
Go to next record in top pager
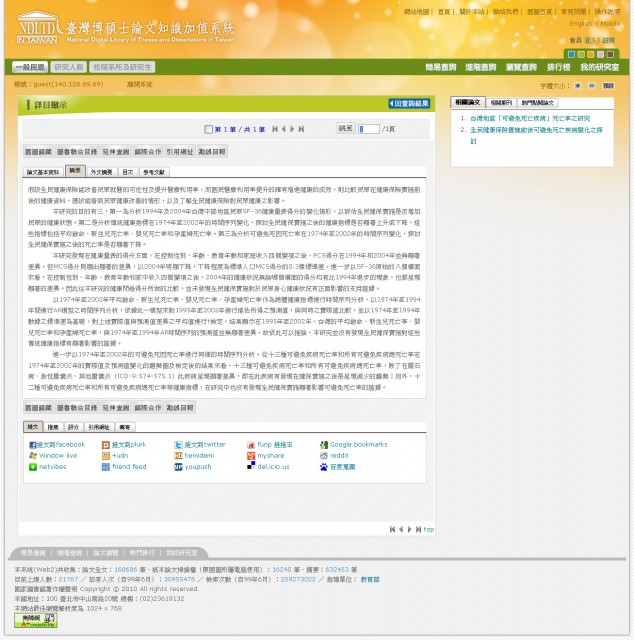[x=292, y=129]
